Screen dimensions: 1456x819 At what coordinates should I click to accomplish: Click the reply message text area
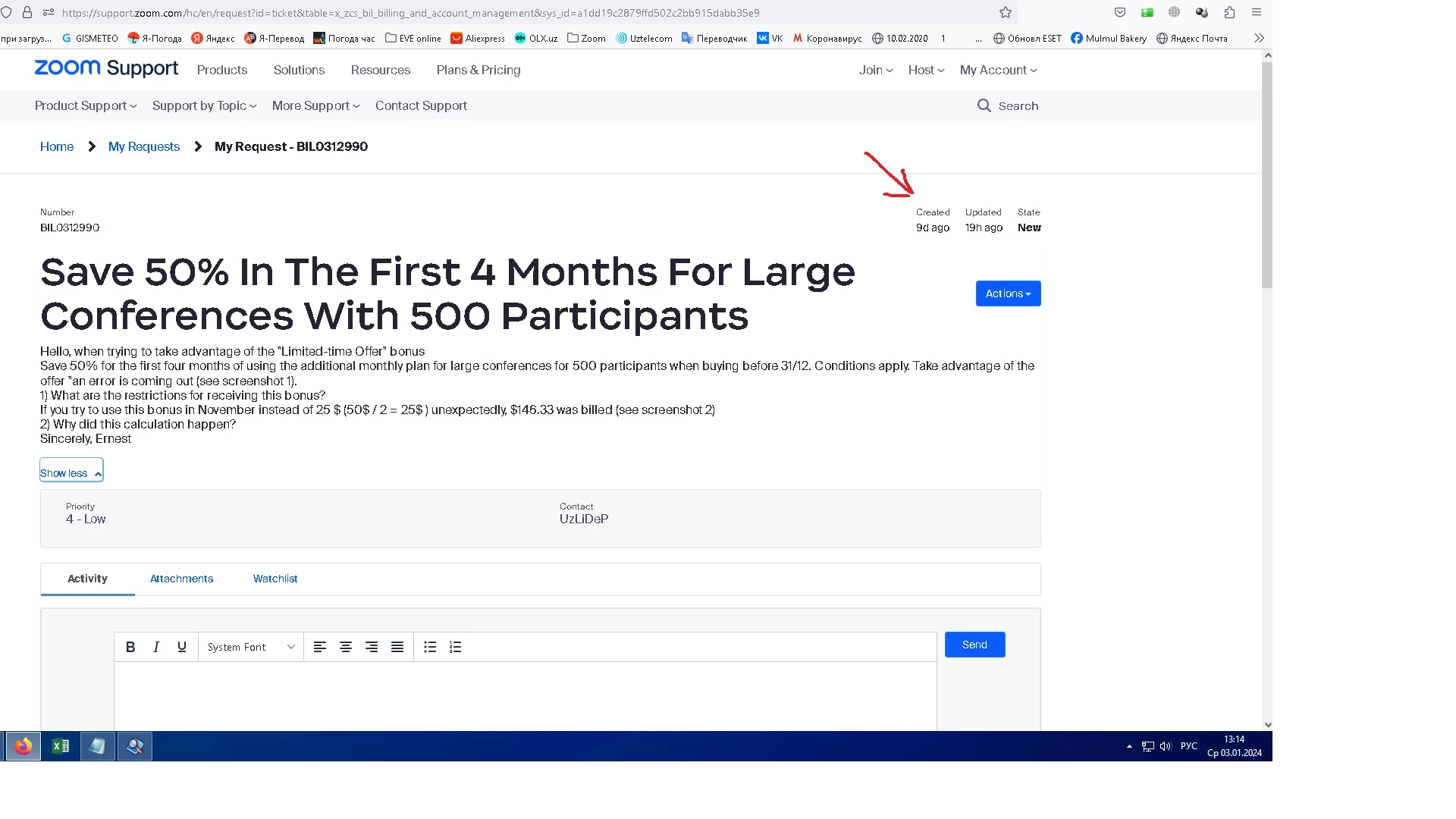tap(525, 695)
